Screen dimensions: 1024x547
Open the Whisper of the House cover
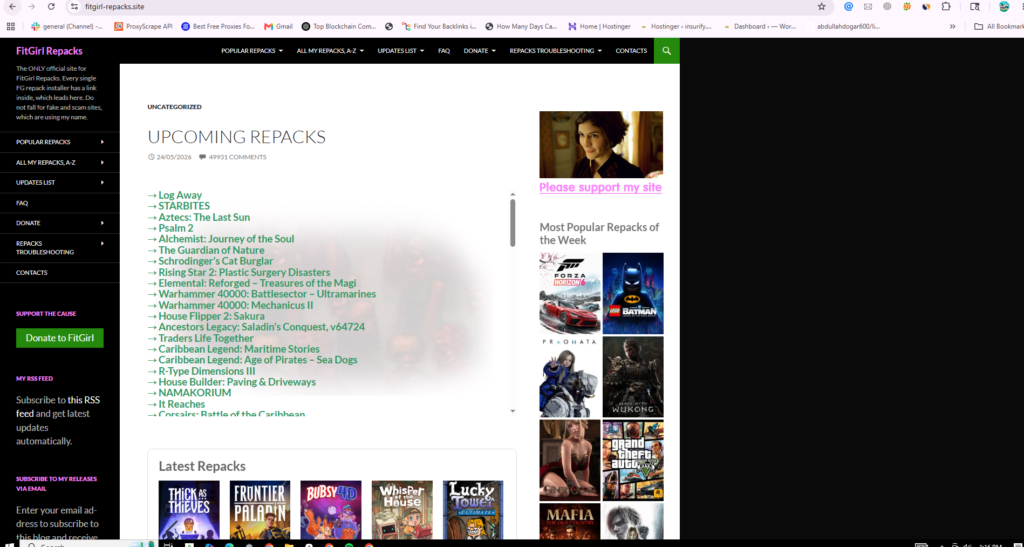point(402,510)
